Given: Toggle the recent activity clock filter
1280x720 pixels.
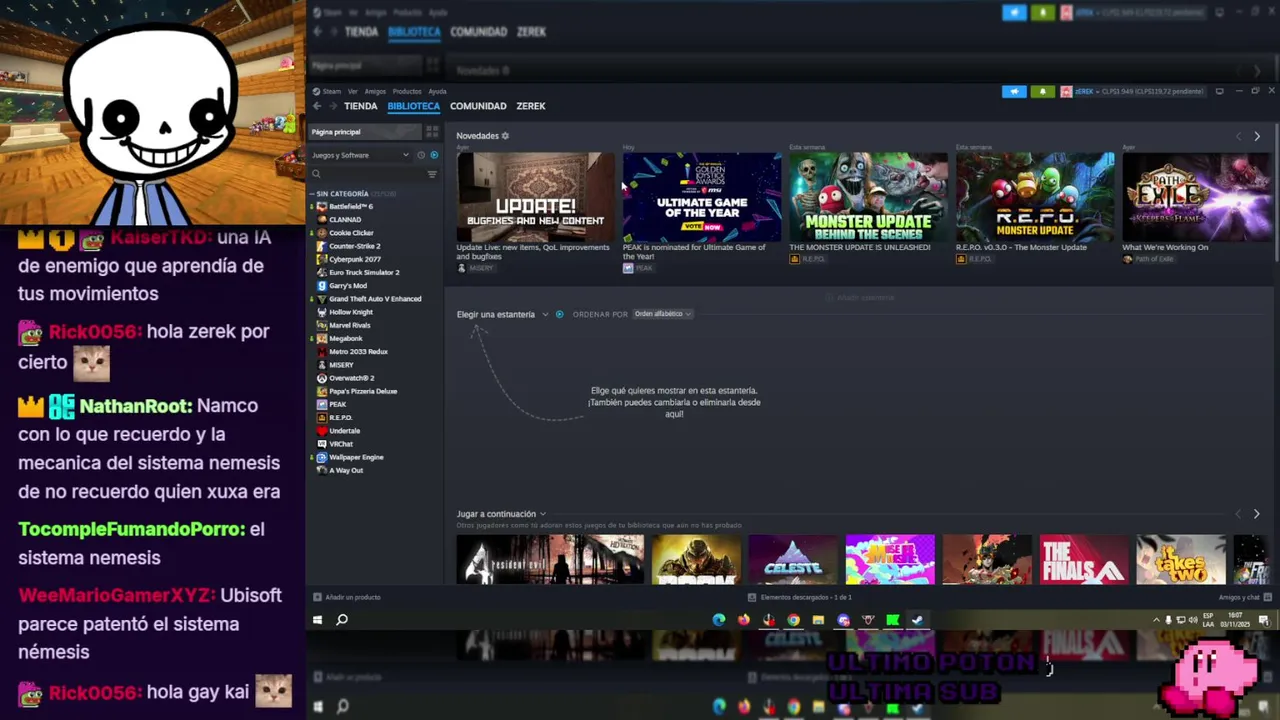Looking at the screenshot, I should pos(421,155).
